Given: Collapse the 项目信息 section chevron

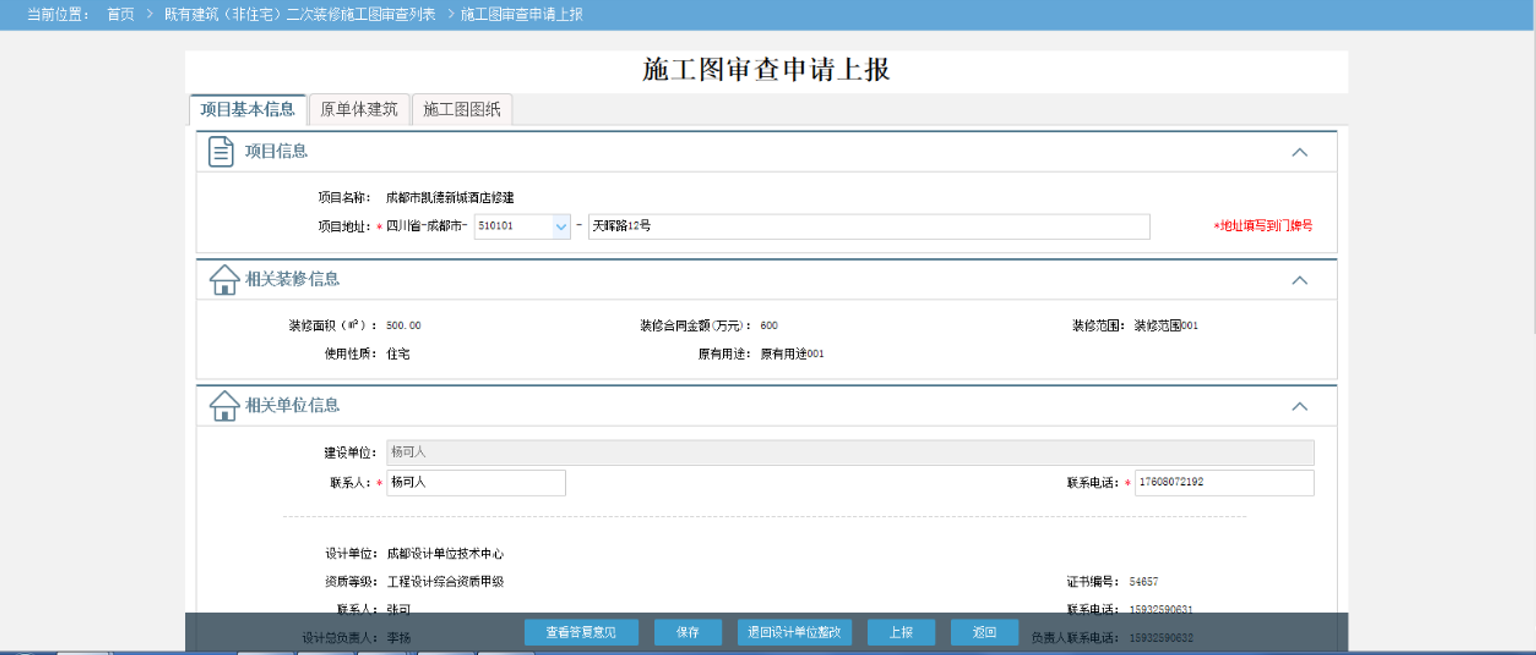Looking at the screenshot, I should click(x=1300, y=152).
